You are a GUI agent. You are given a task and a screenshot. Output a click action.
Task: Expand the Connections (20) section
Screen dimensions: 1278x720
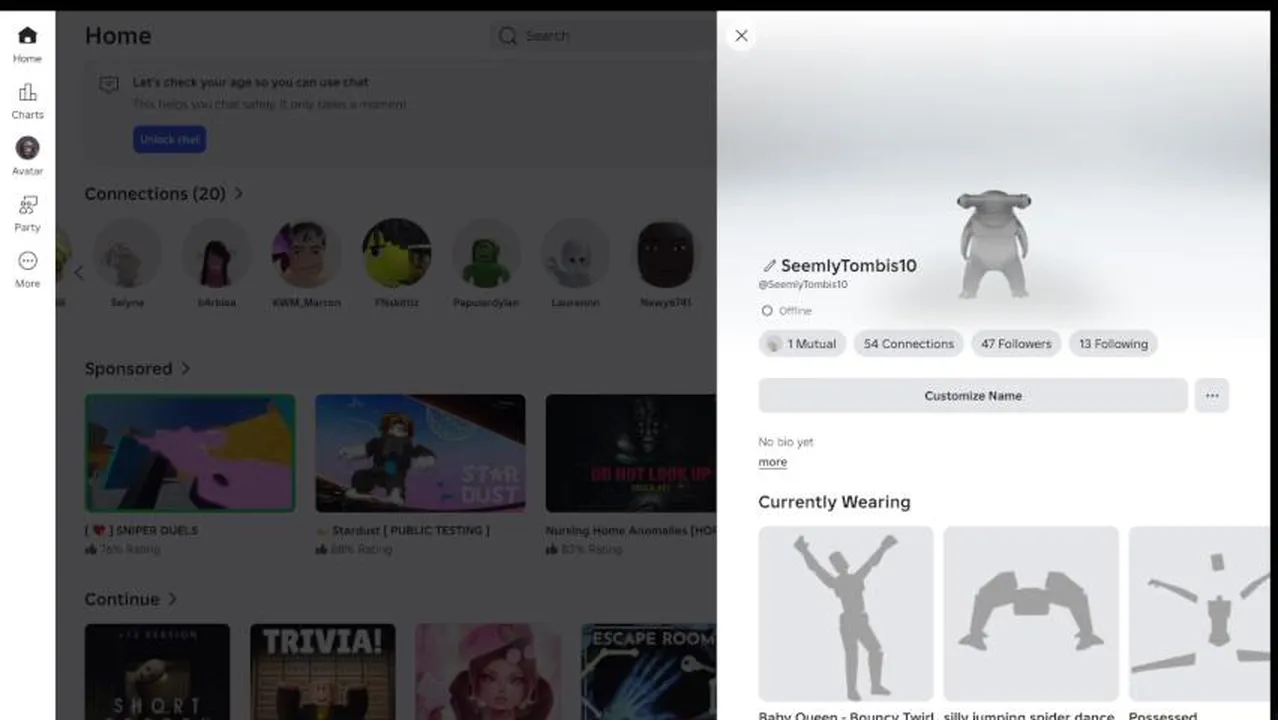pyautogui.click(x=164, y=194)
